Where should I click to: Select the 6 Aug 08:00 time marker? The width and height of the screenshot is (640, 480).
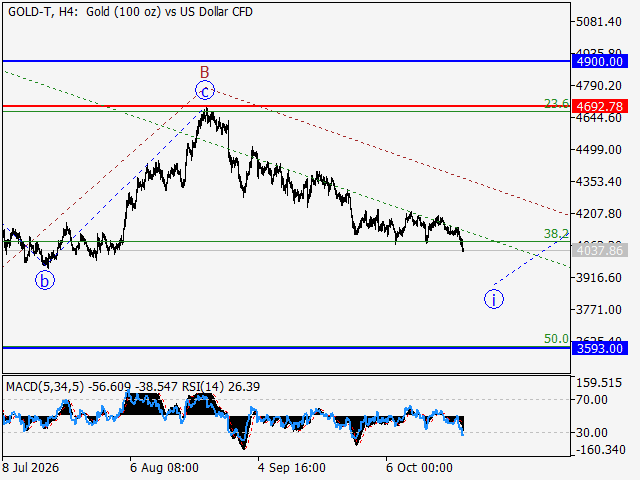164,467
